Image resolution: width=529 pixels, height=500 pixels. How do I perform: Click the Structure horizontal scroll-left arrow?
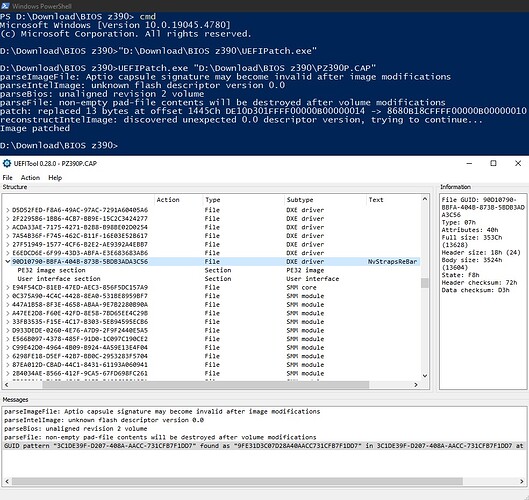(x=7, y=385)
